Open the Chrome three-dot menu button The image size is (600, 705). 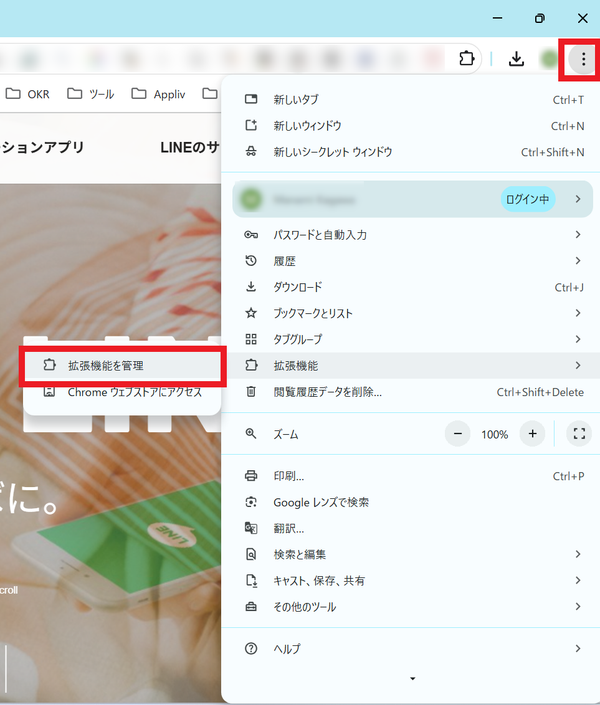click(583, 59)
